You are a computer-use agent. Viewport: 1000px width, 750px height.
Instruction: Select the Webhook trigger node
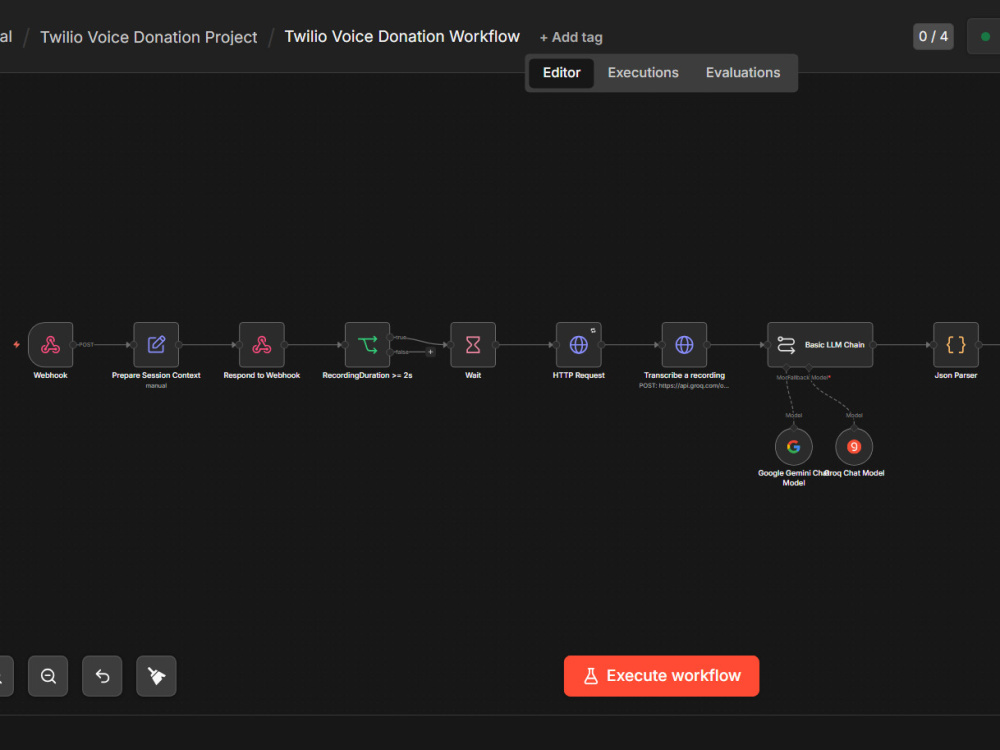coord(50,345)
